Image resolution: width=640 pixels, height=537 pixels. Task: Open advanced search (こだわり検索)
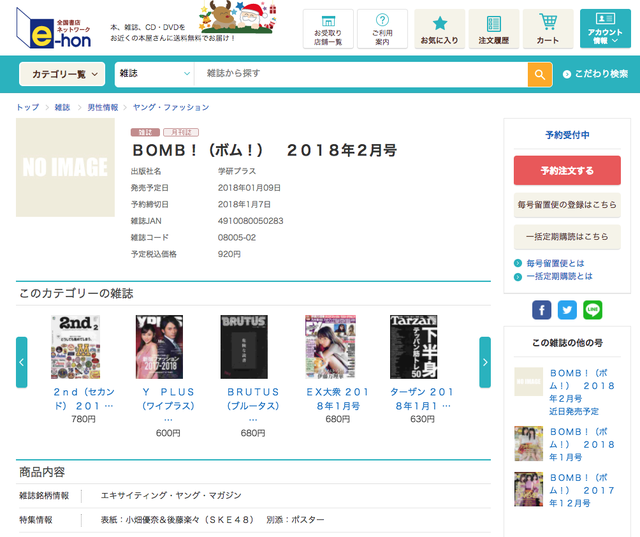(x=595, y=74)
